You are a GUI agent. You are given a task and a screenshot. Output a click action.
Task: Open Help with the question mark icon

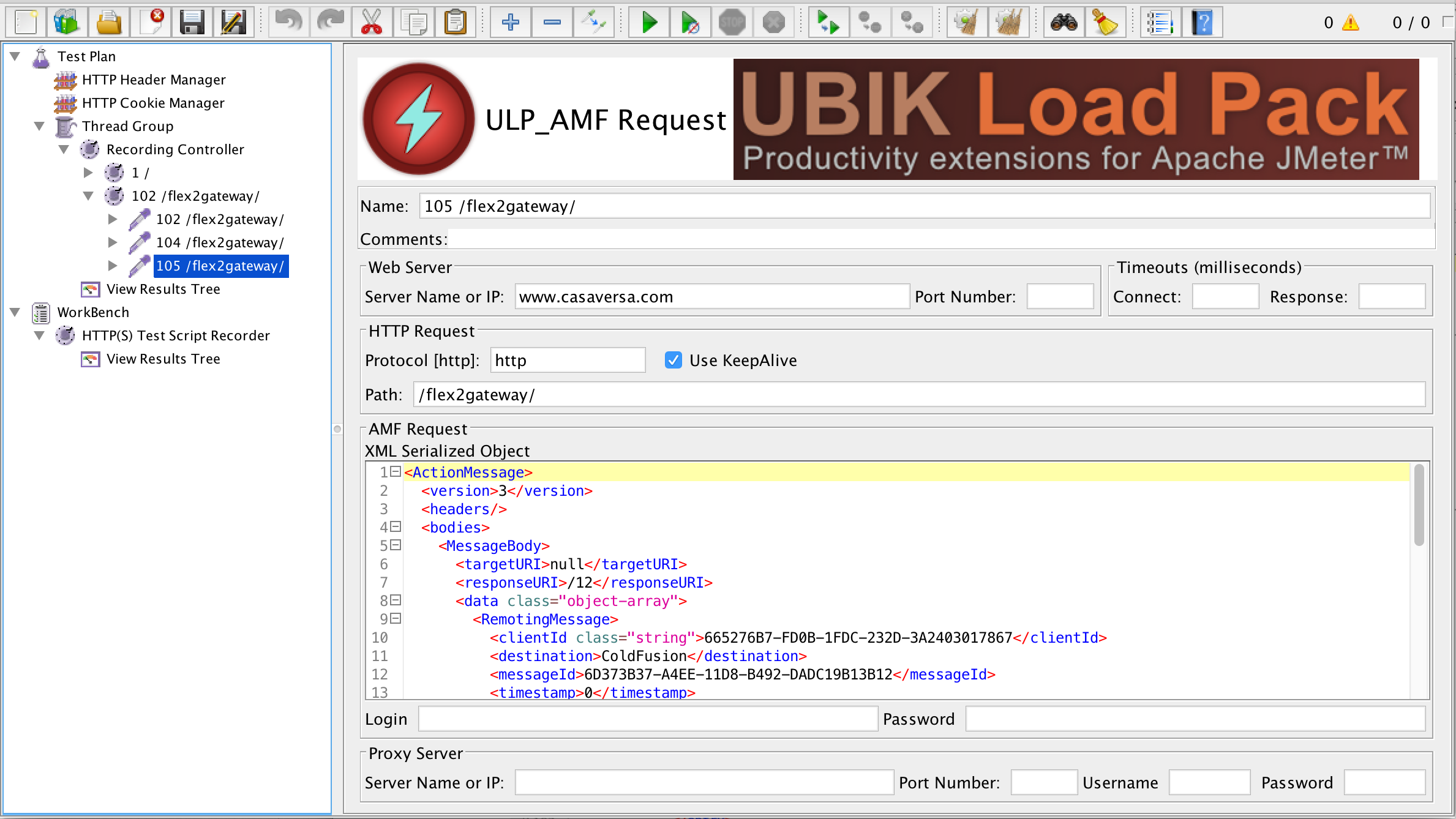[x=1202, y=23]
